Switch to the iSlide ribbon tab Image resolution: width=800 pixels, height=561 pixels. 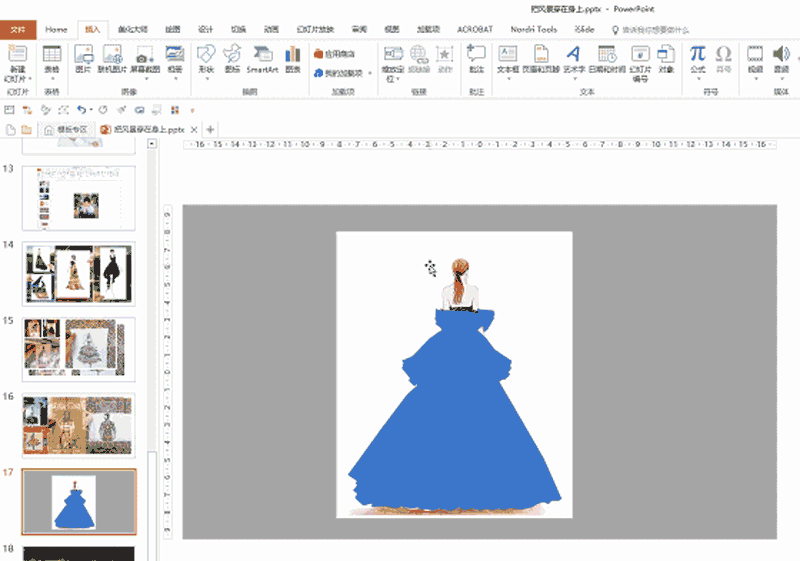click(584, 30)
